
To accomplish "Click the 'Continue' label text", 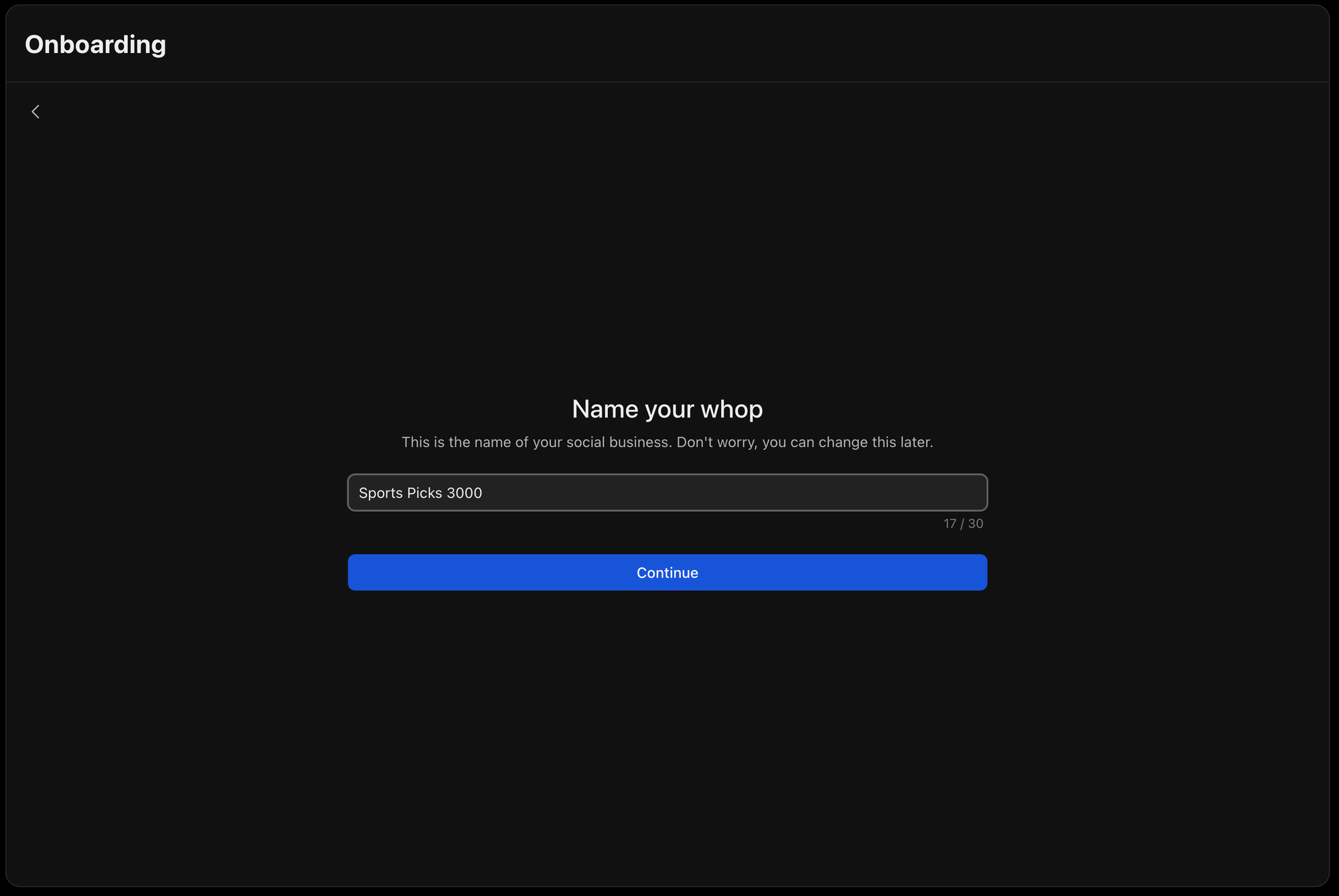I will click(x=667, y=573).
